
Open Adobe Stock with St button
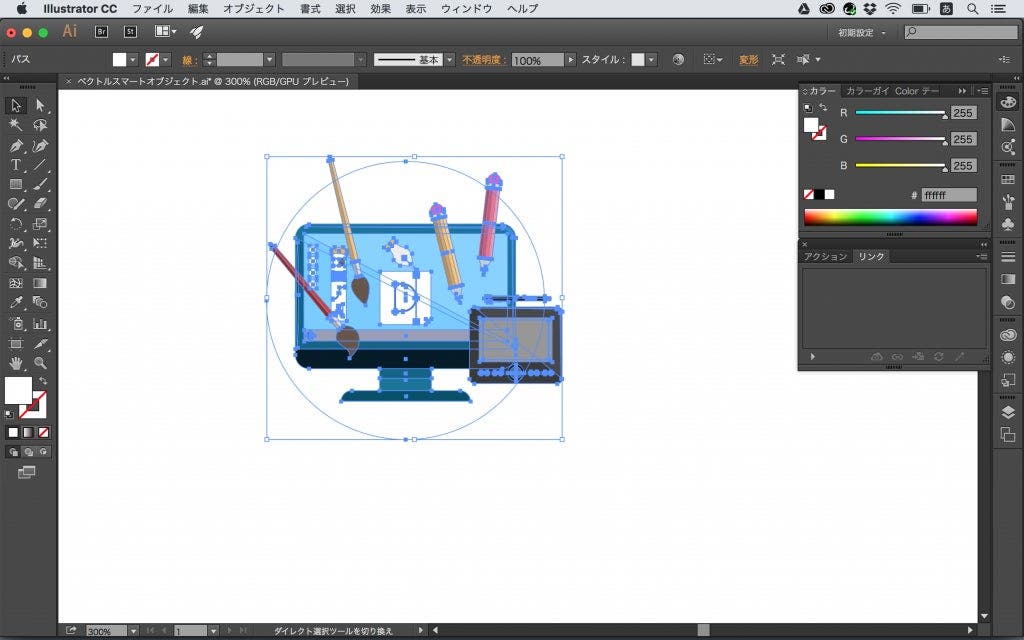coord(131,32)
